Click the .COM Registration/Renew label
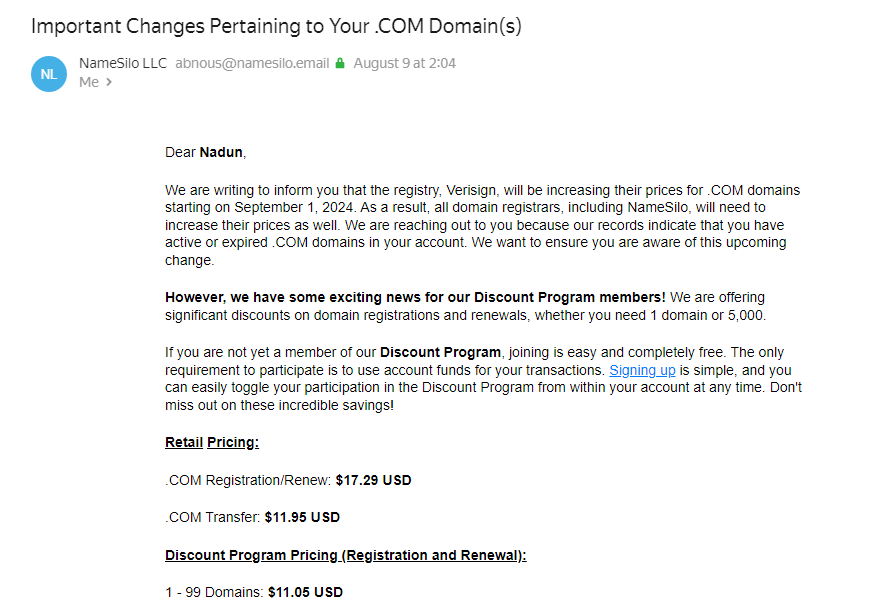 248,480
